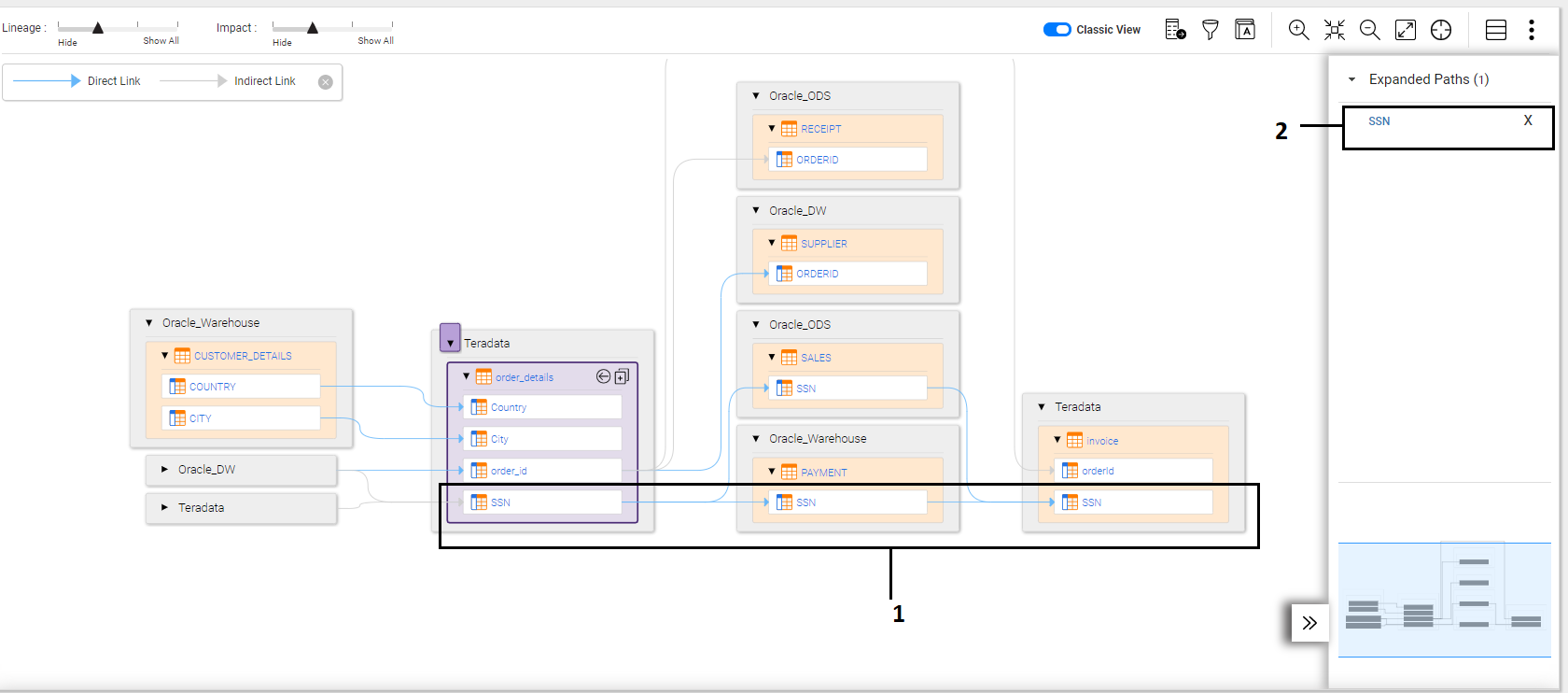Select orderId column under invoice
1568x693 pixels.
click(1133, 471)
